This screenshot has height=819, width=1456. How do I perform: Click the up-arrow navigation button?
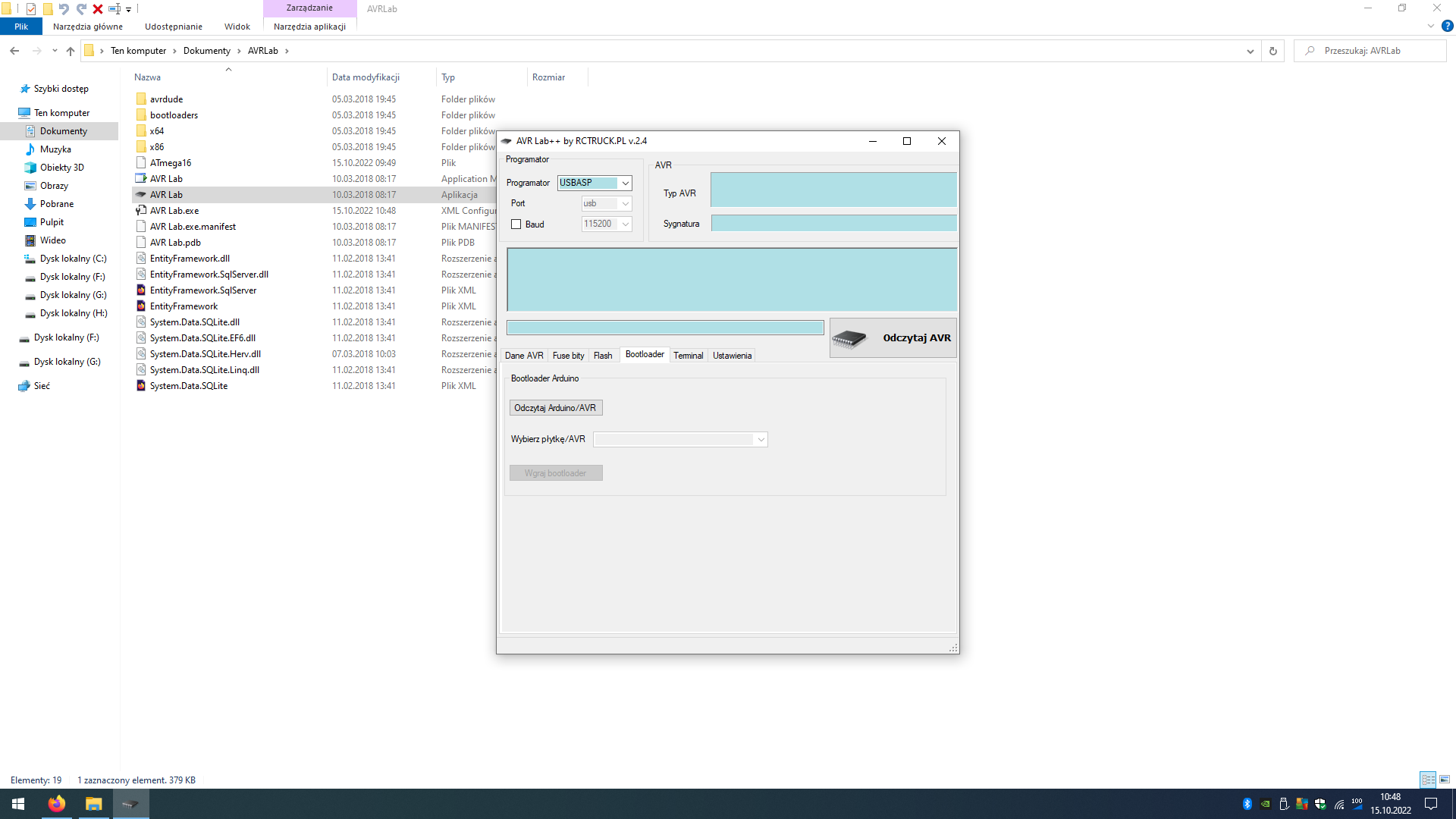(x=71, y=51)
